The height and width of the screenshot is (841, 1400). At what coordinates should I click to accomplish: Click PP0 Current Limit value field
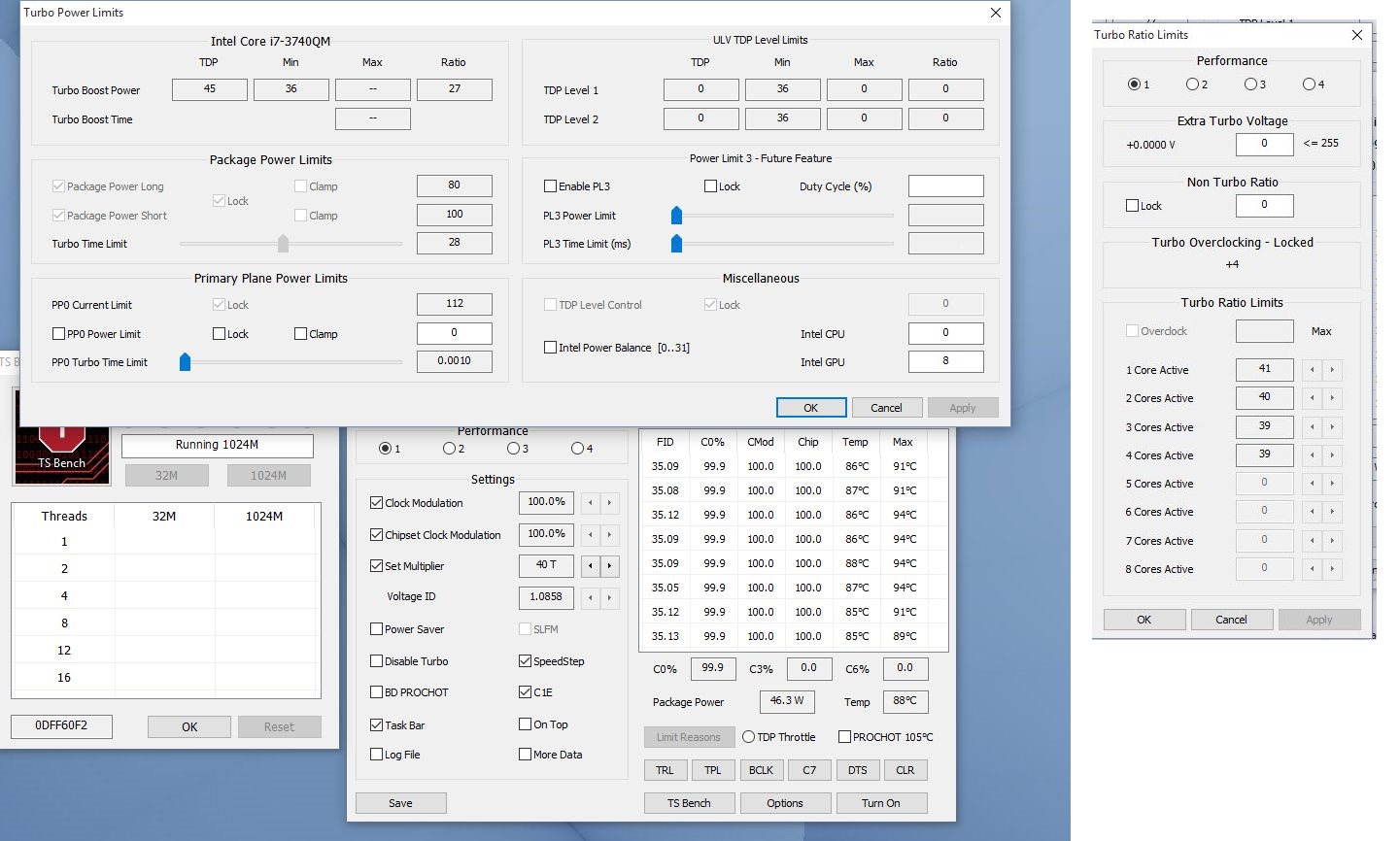coord(455,304)
